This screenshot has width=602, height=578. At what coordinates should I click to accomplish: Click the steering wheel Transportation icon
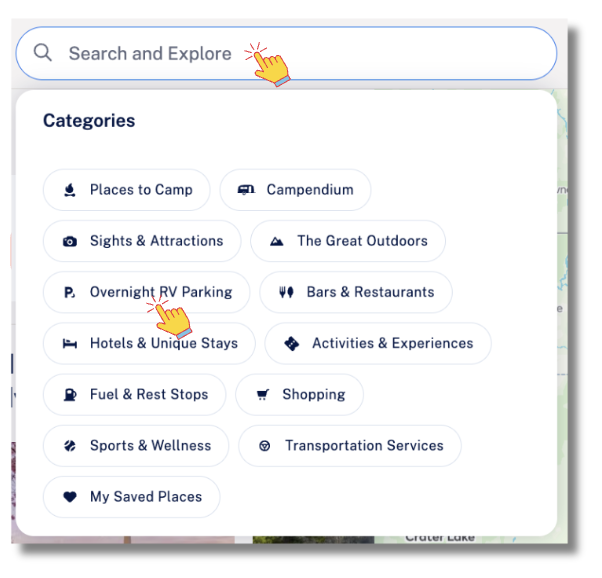pos(265,446)
